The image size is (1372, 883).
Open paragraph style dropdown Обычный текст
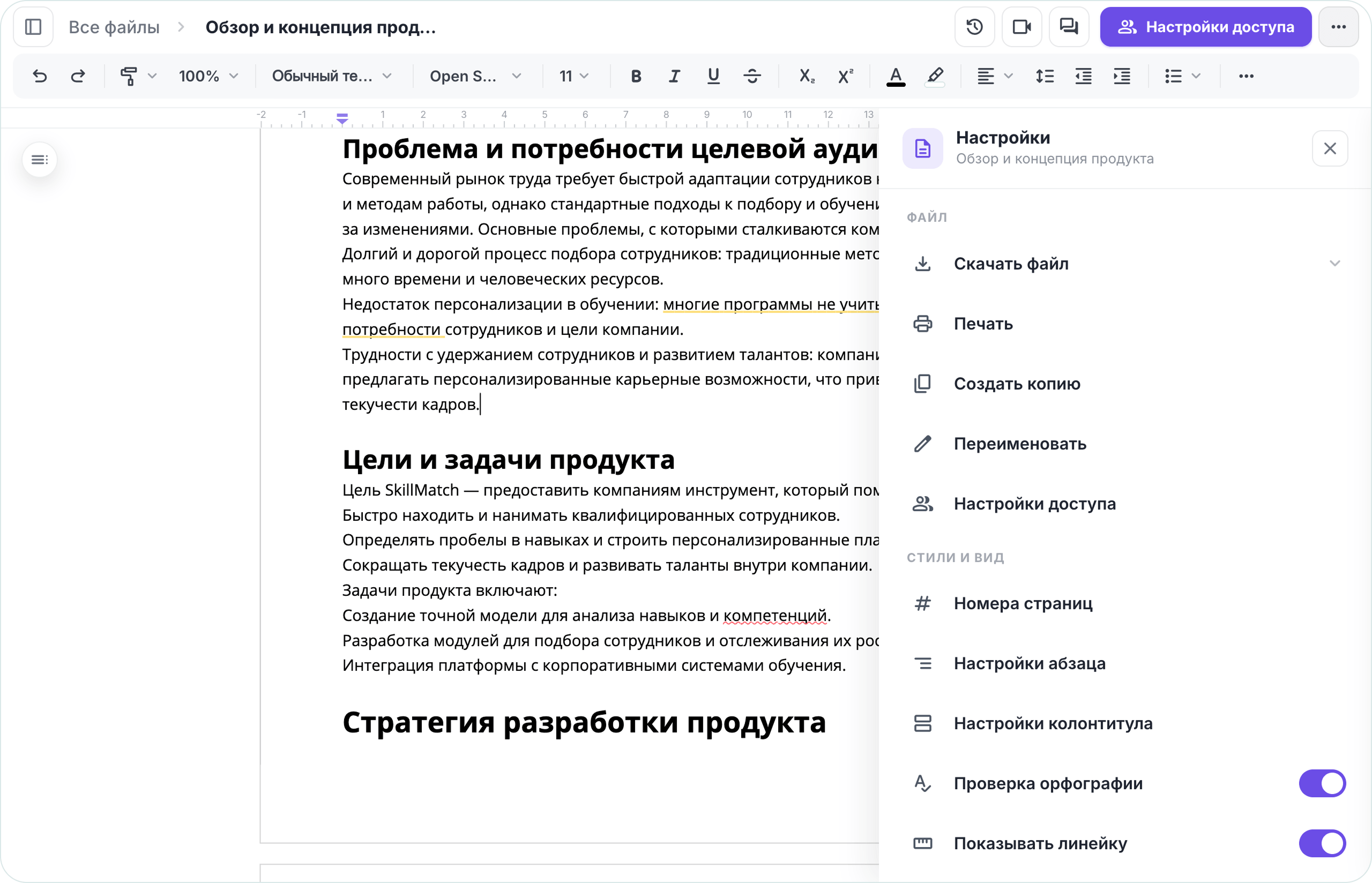332,76
